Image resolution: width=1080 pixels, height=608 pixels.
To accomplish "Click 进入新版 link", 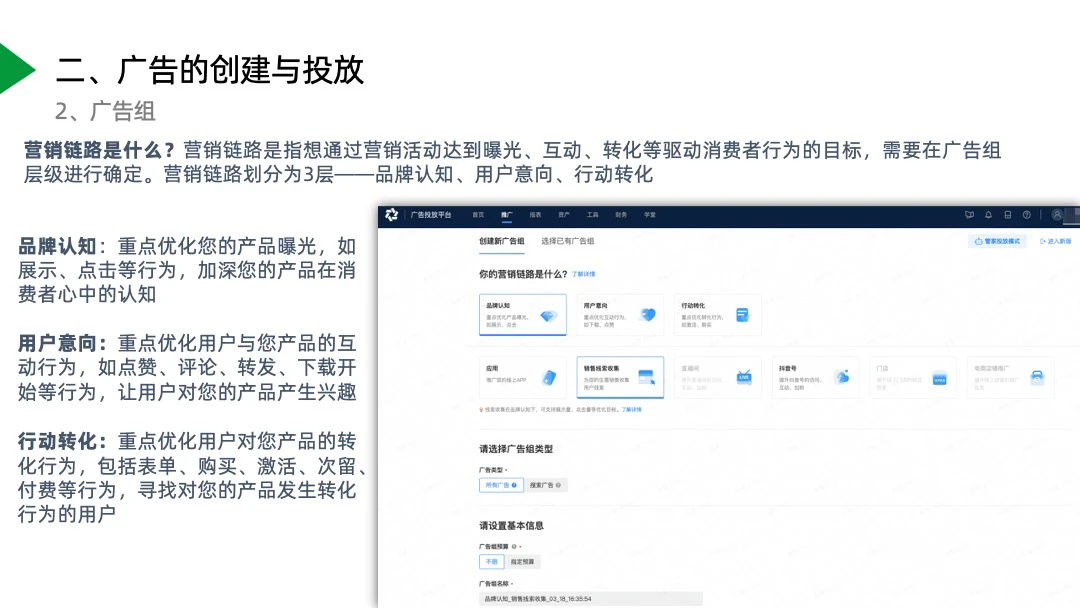I will click(1056, 241).
